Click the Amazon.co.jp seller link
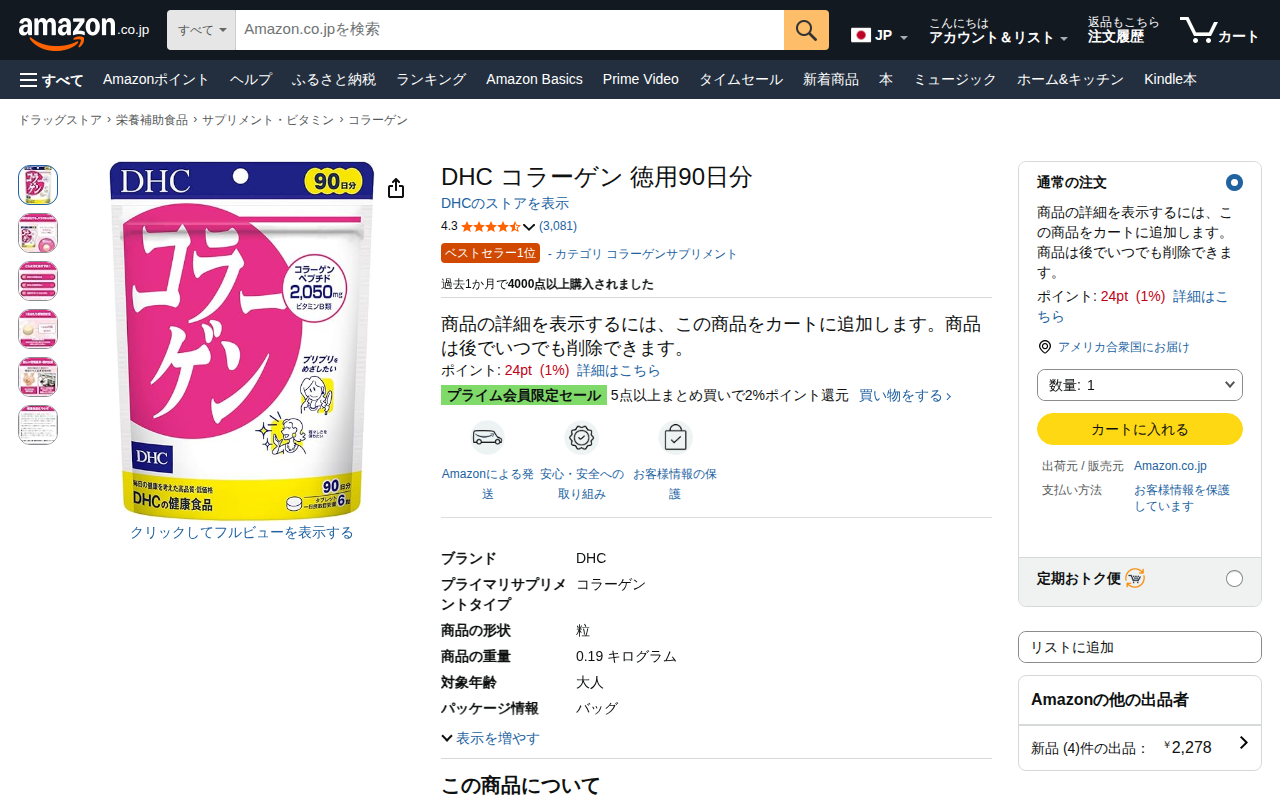The image size is (1280, 800). (x=1170, y=466)
